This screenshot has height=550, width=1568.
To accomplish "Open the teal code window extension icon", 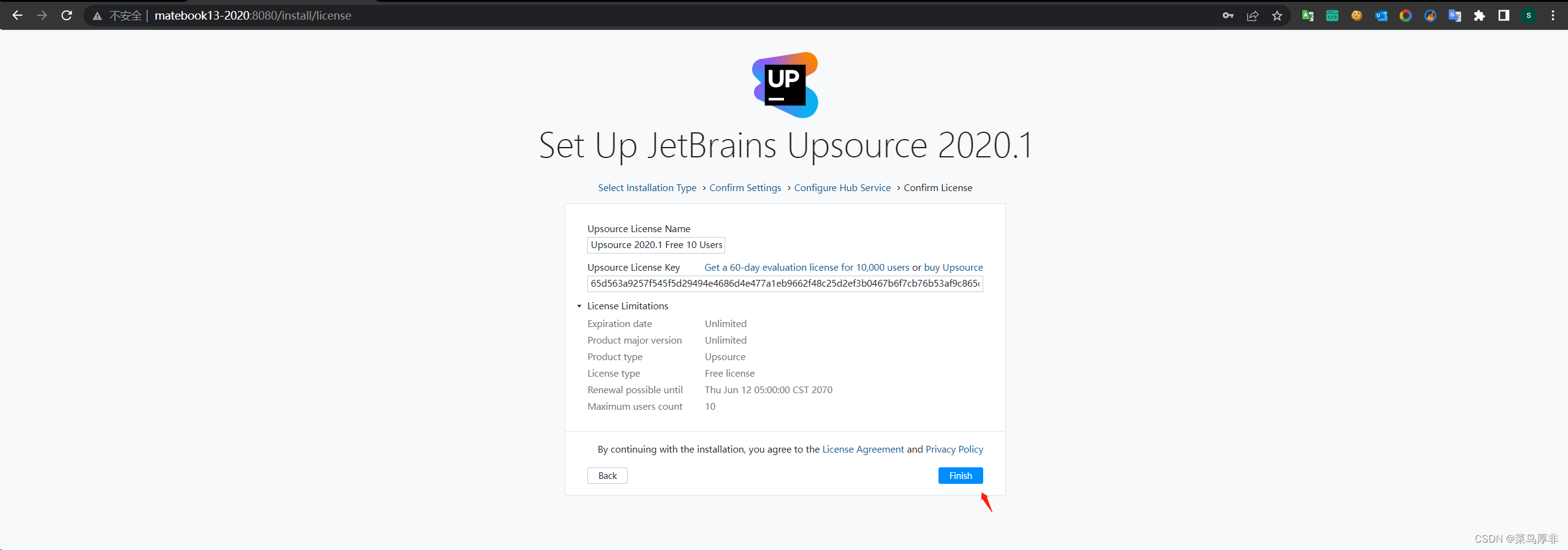I will [x=1332, y=16].
